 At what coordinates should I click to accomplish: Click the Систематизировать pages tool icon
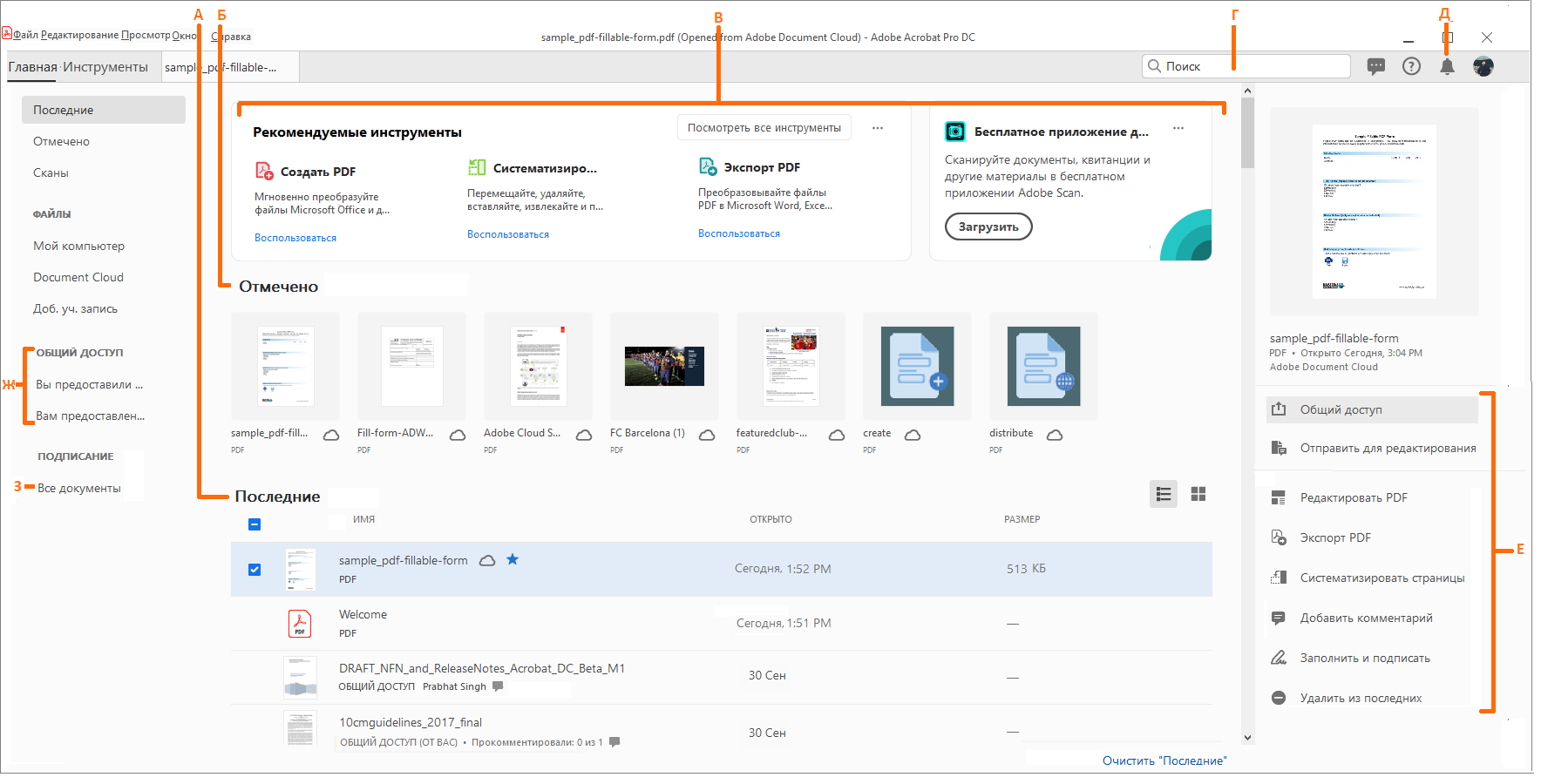pyautogui.click(x=477, y=167)
